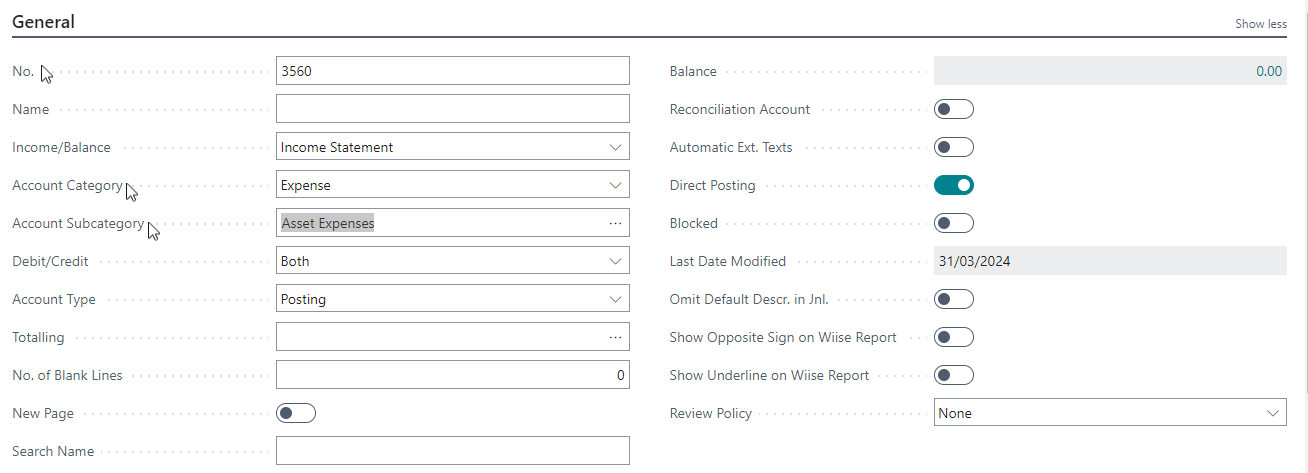Toggle Show Underline on Wiise Report
Viewport: 1308px width, 473px height.
953,375
